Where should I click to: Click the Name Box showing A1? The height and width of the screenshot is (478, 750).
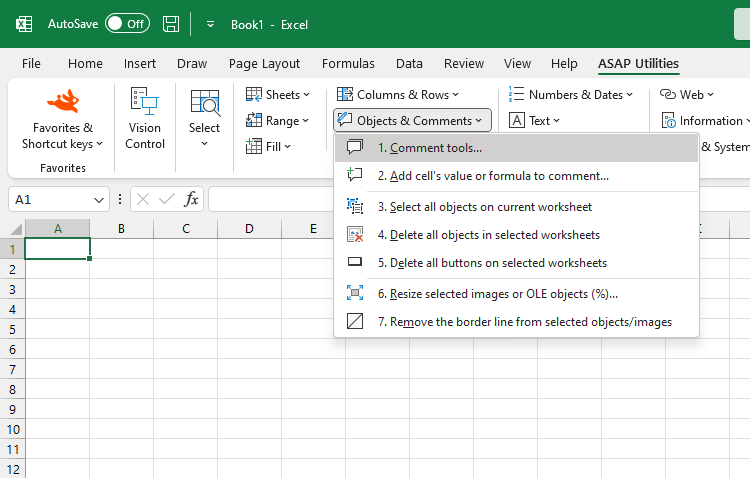50,199
